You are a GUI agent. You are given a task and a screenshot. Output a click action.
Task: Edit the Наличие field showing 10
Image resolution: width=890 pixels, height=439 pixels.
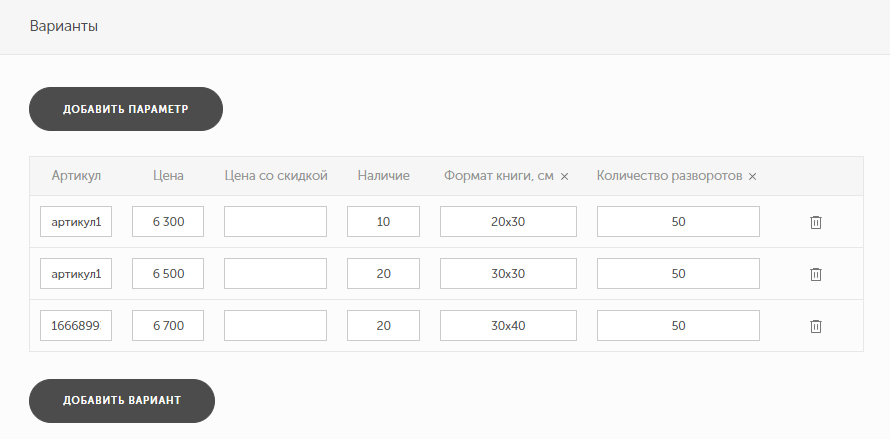pyautogui.click(x=384, y=221)
